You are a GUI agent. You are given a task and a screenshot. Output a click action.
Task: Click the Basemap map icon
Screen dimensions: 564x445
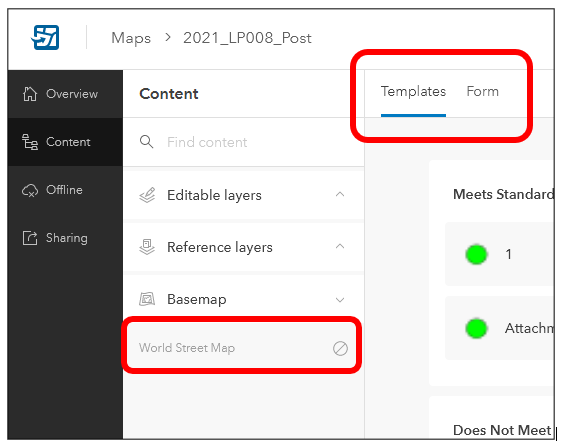pyautogui.click(x=147, y=299)
